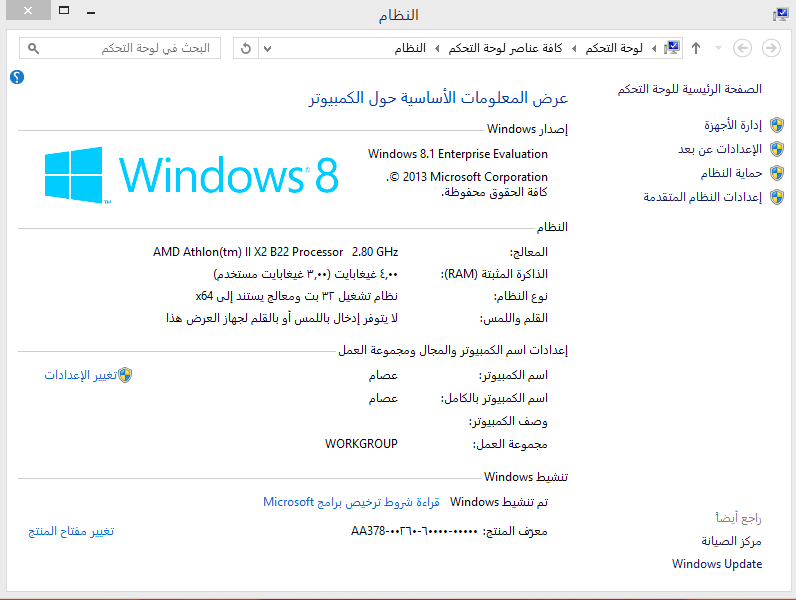The width and height of the screenshot is (796, 600).
Task: Open الإعدادات عن بعد link
Action: [720, 149]
